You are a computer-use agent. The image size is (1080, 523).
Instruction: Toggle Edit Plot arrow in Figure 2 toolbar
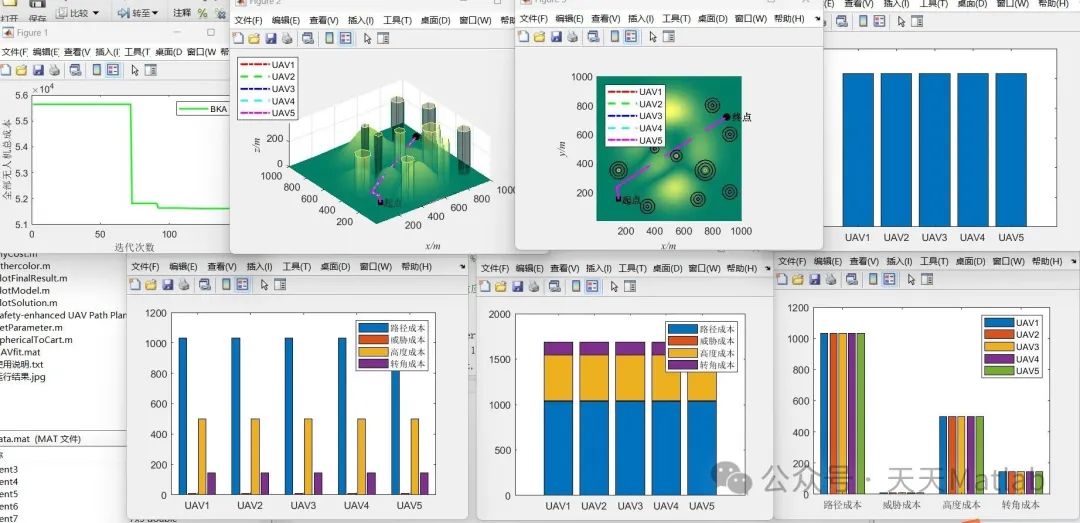click(368, 38)
